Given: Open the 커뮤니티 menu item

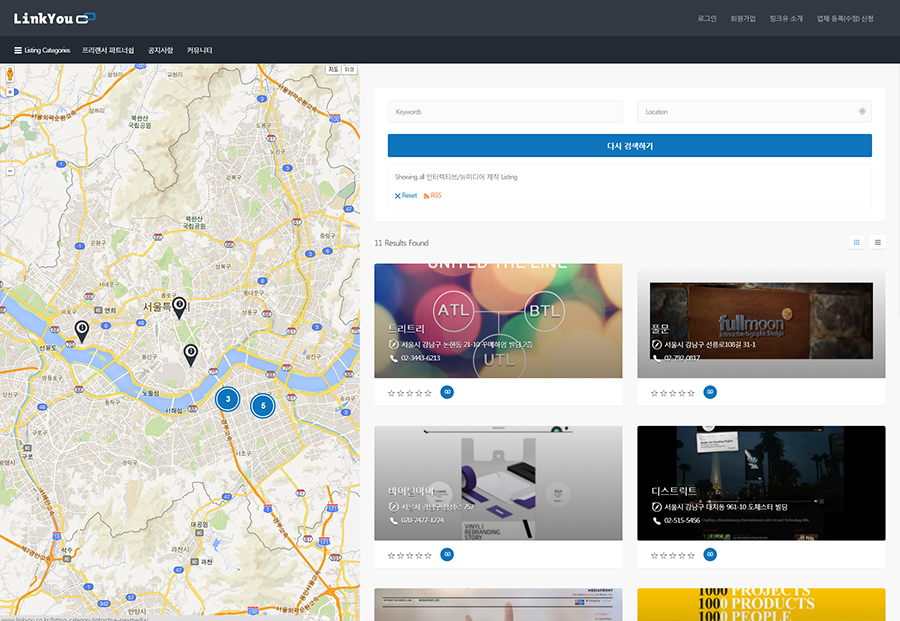Looking at the screenshot, I should coord(200,50).
